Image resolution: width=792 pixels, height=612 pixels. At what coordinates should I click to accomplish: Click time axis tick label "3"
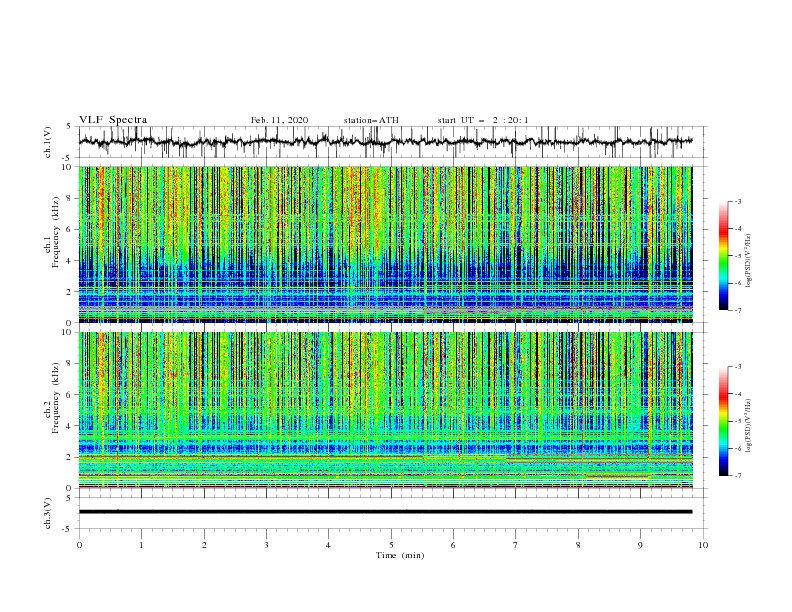coord(266,545)
